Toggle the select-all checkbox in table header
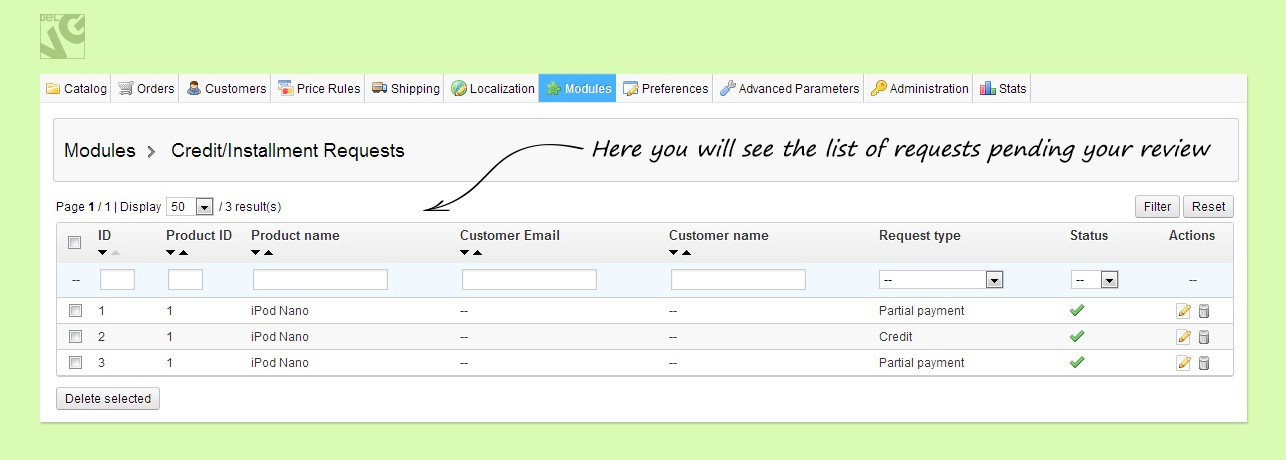The width and height of the screenshot is (1286, 460). 75,242
